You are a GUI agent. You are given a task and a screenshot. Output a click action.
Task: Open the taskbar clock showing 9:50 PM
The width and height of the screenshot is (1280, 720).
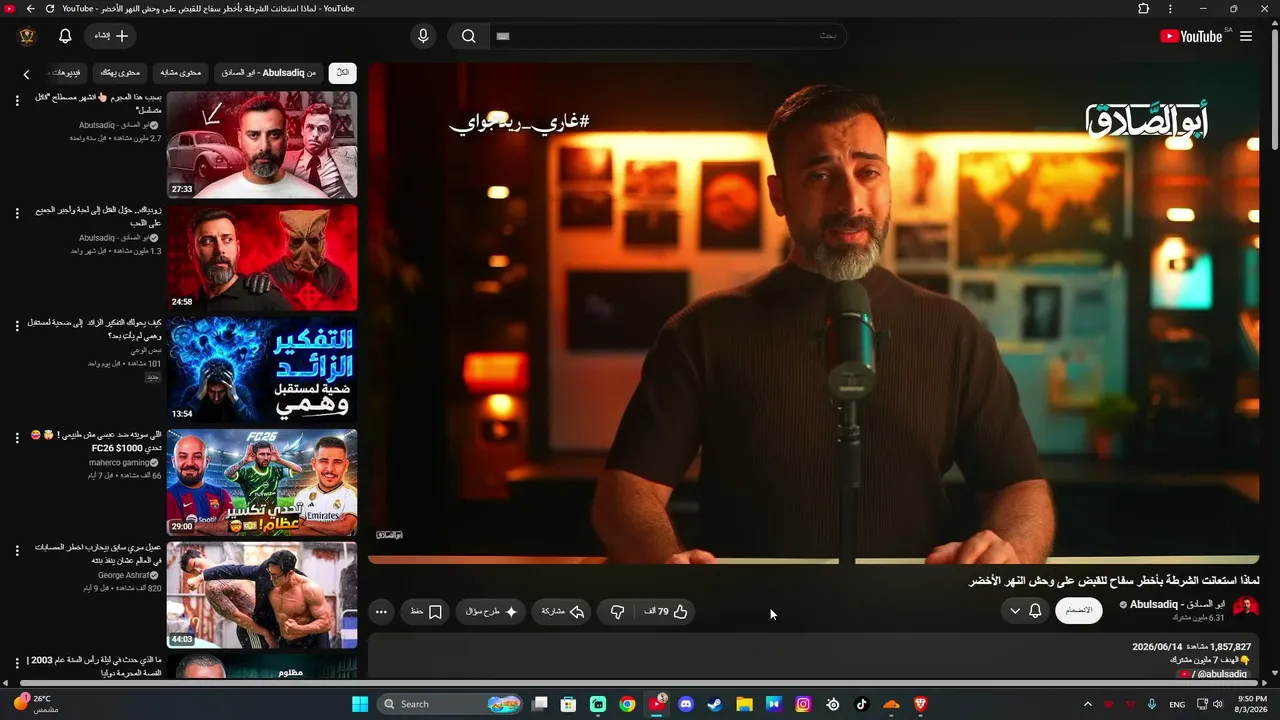(1252, 704)
